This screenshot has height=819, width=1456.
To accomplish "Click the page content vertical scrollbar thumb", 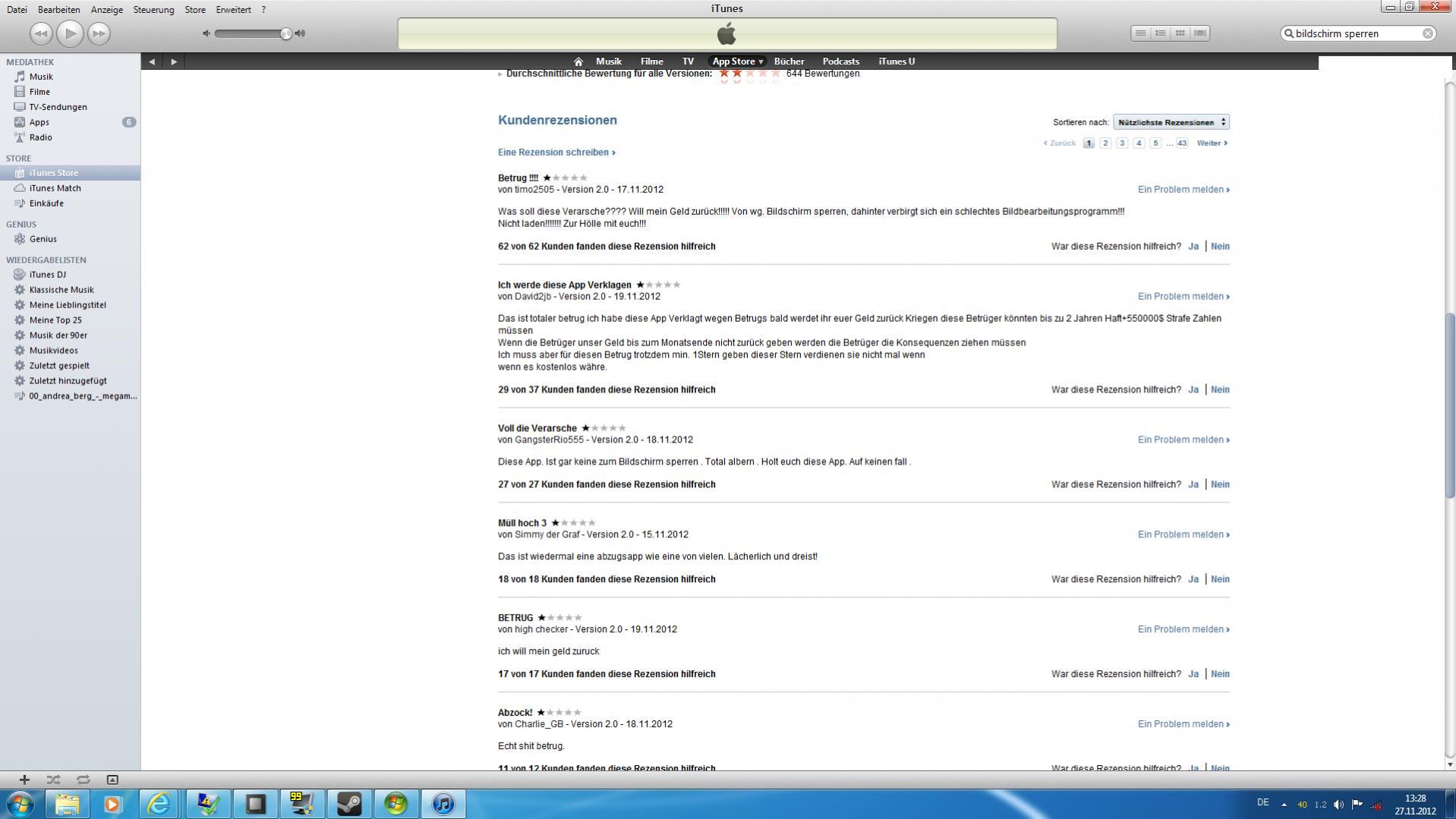I will coord(1449,406).
